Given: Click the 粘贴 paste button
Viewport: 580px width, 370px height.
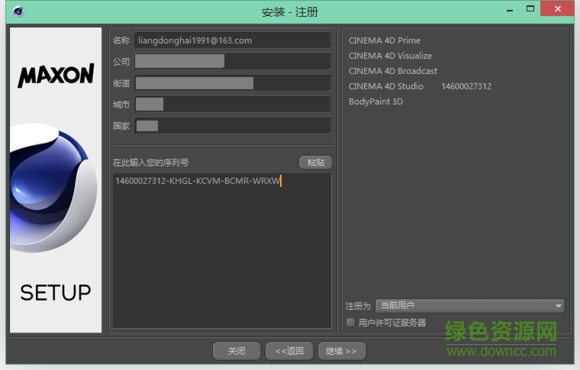Looking at the screenshot, I should tap(316, 162).
